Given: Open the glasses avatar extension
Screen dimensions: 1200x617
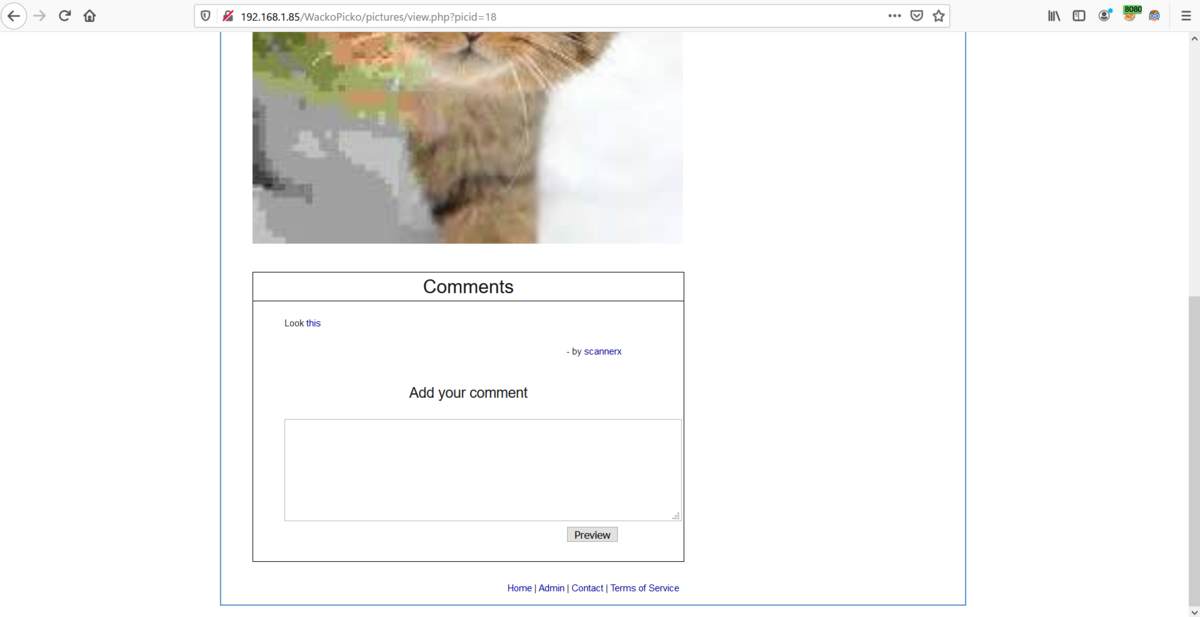Looking at the screenshot, I should click(1155, 16).
